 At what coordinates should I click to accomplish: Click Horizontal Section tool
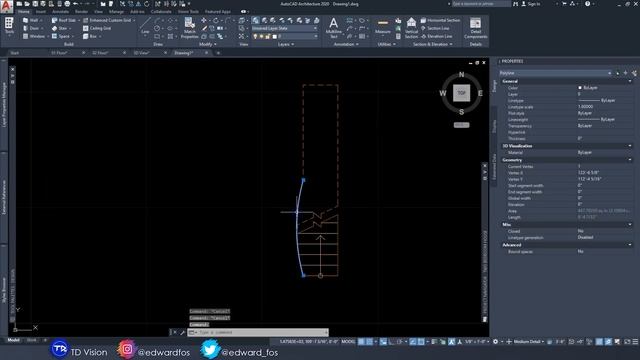(x=440, y=20)
